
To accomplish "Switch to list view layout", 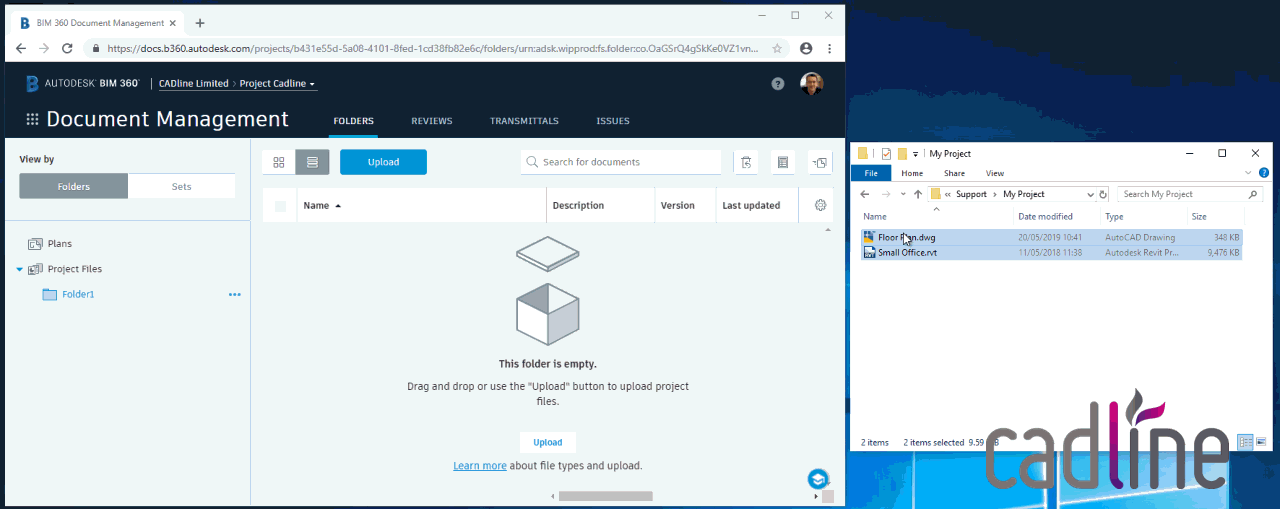I will (312, 162).
